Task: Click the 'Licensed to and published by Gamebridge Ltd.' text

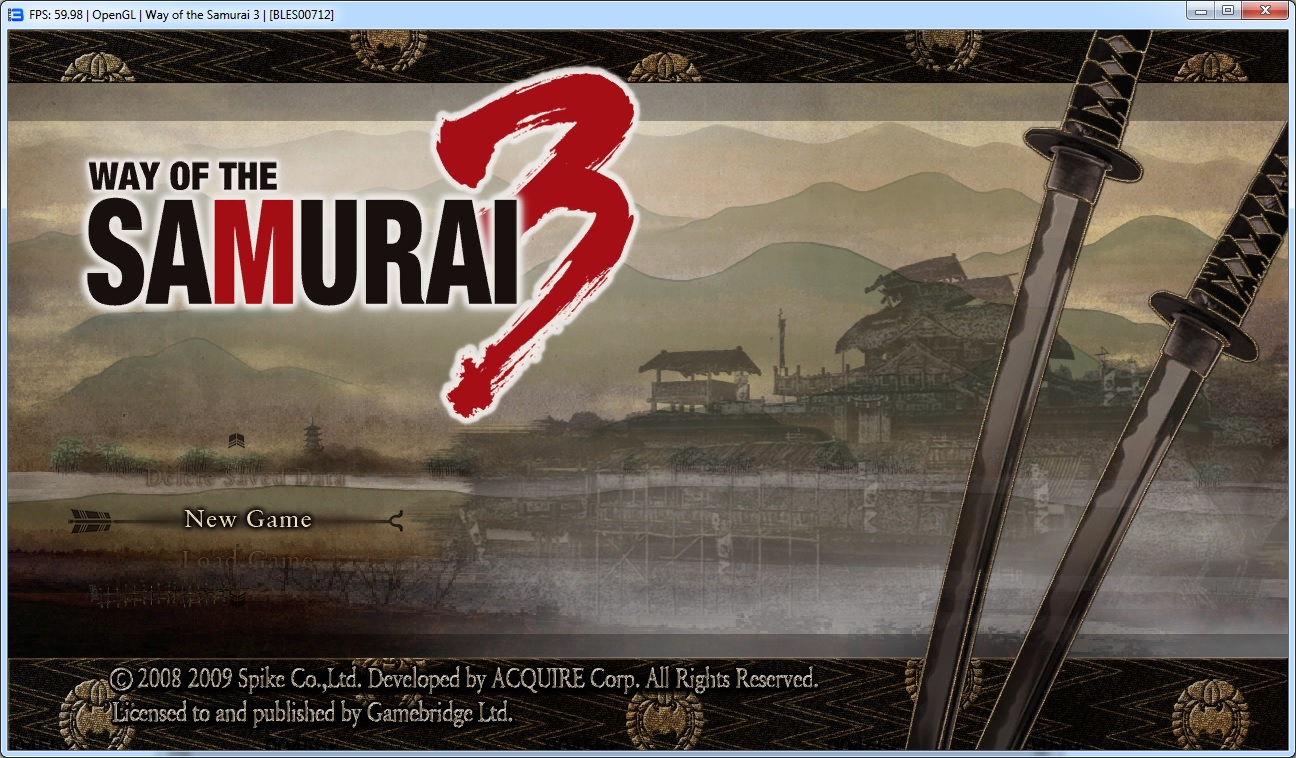Action: (x=313, y=713)
